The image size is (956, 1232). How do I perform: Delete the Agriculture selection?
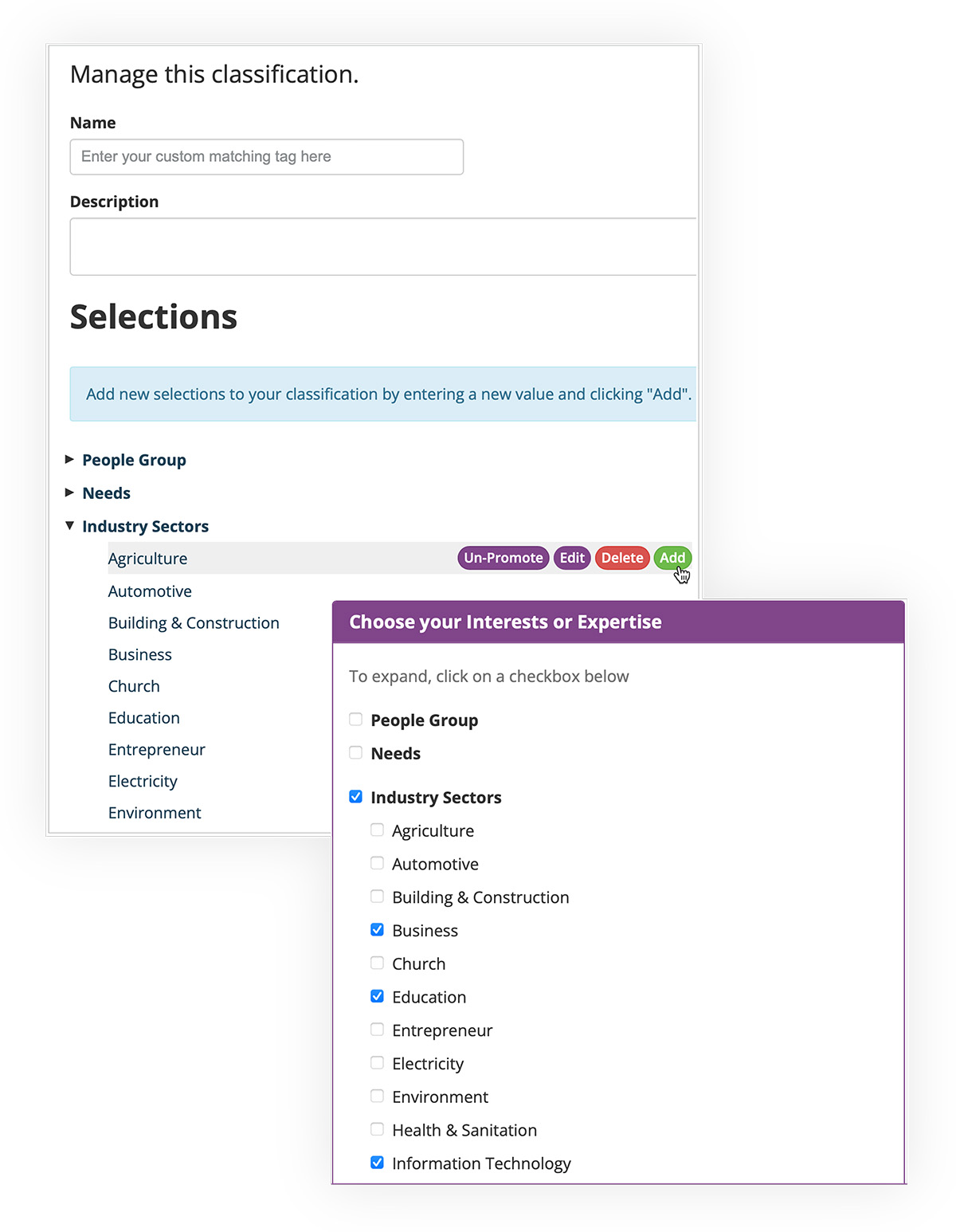[x=621, y=558]
